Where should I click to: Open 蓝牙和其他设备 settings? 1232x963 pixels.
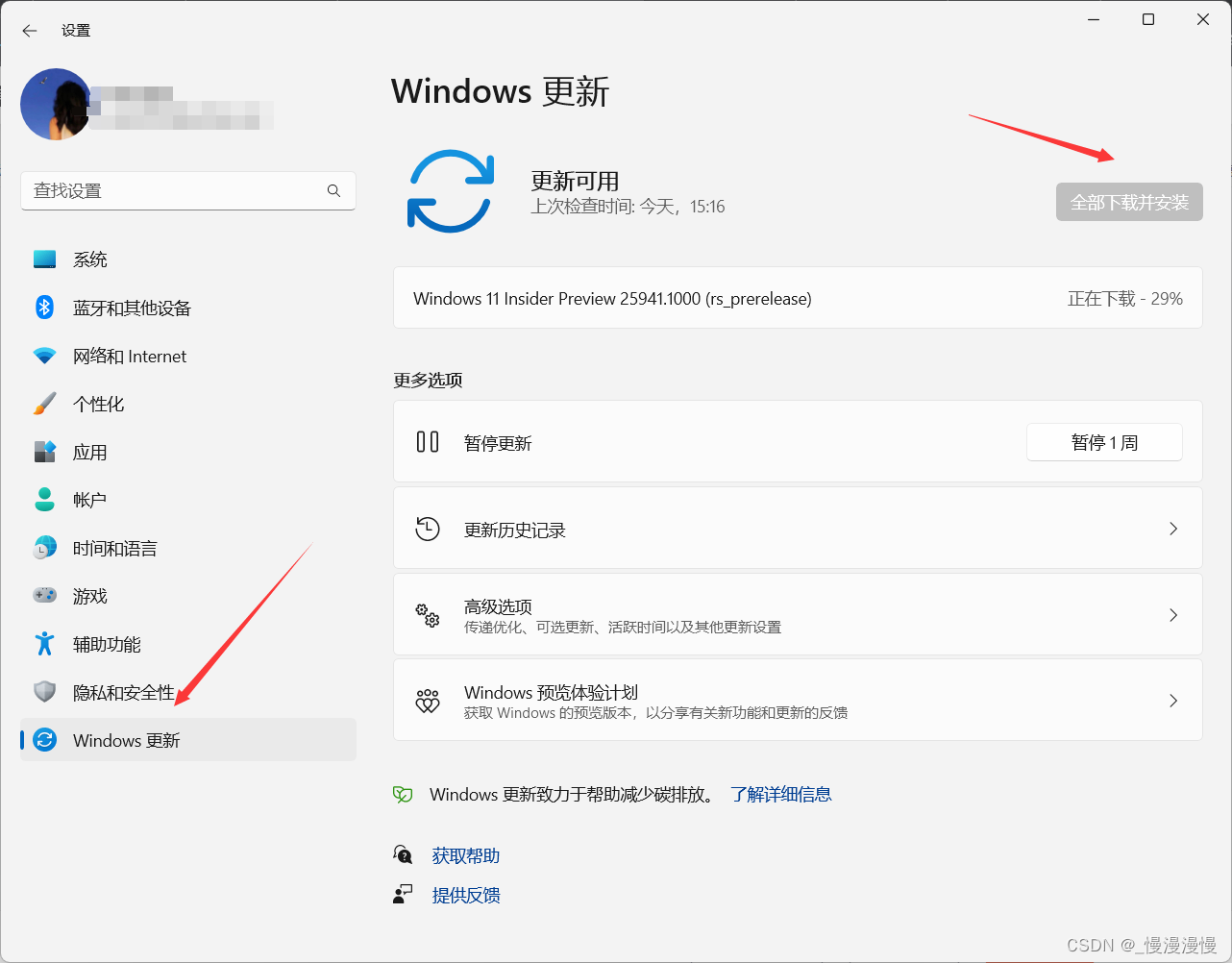(188, 308)
